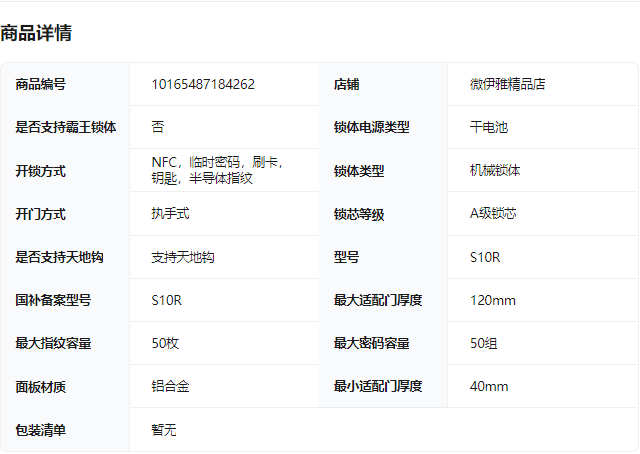The width and height of the screenshot is (640, 454).
Task: Select the 支持天地钩 value
Action: pos(183,257)
